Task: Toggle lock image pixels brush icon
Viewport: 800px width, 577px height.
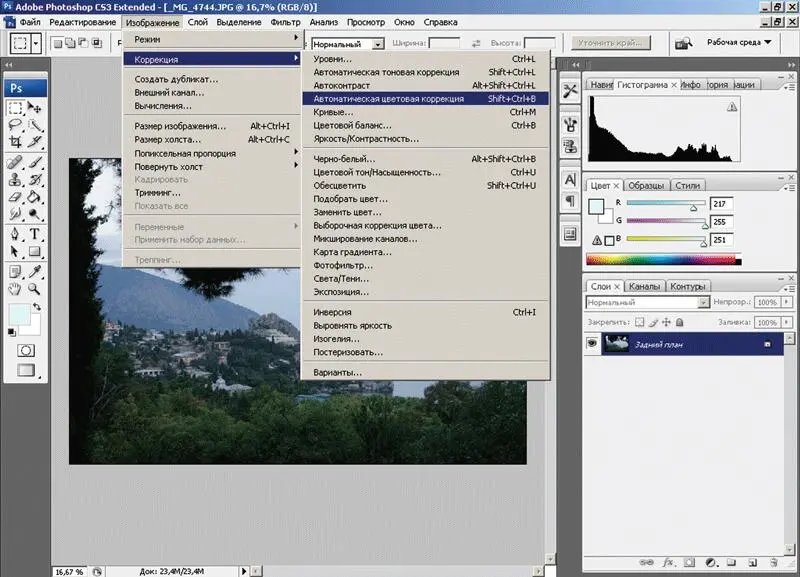Action: [654, 322]
